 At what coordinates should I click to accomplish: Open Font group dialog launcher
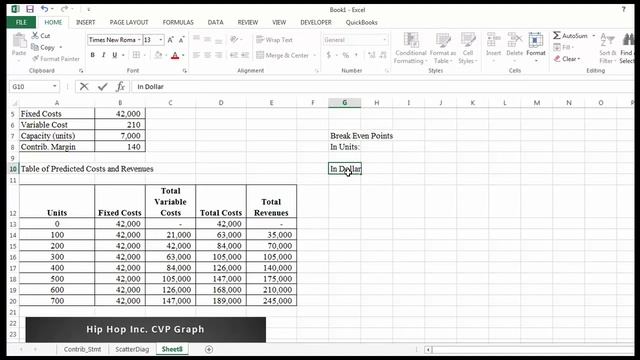[184, 71]
